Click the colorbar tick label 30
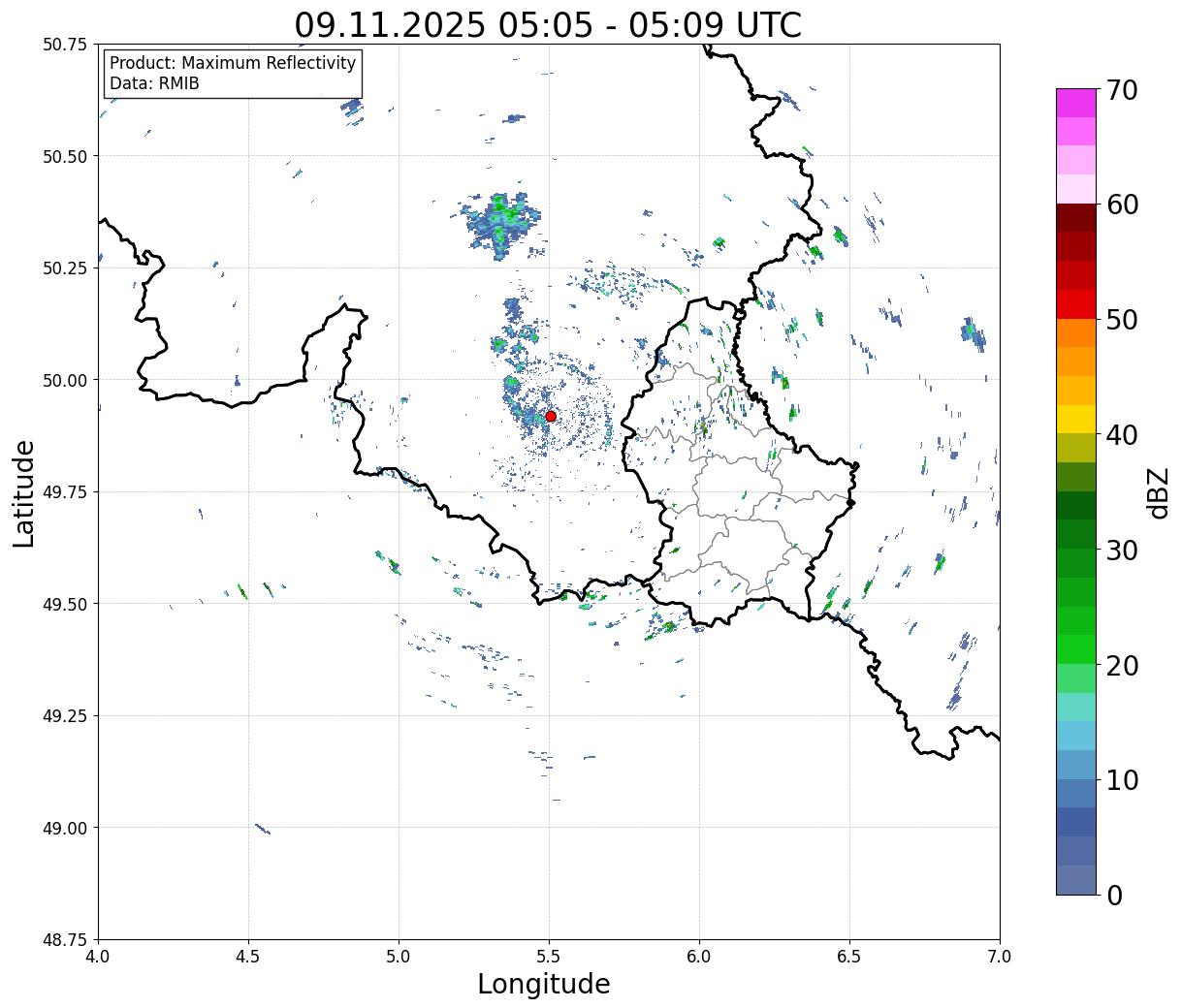The height and width of the screenshot is (1008, 1182). coord(1121,551)
